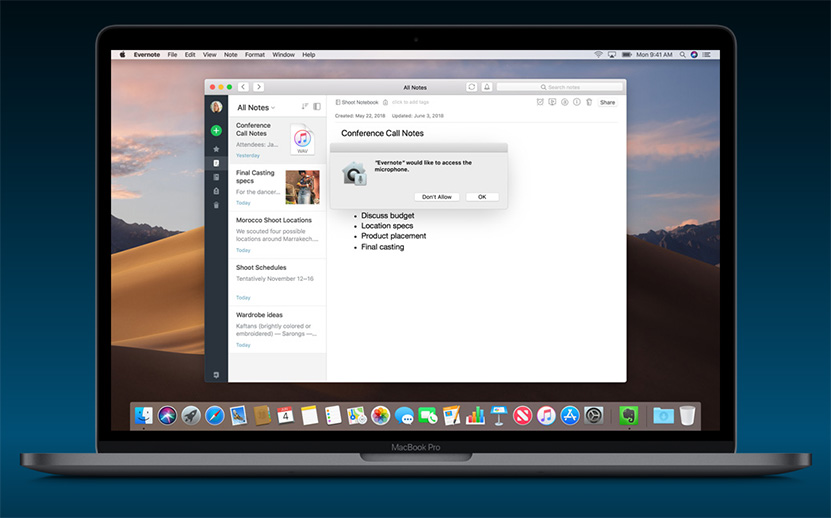Open the View menu
The width and height of the screenshot is (831, 518).
pos(210,55)
